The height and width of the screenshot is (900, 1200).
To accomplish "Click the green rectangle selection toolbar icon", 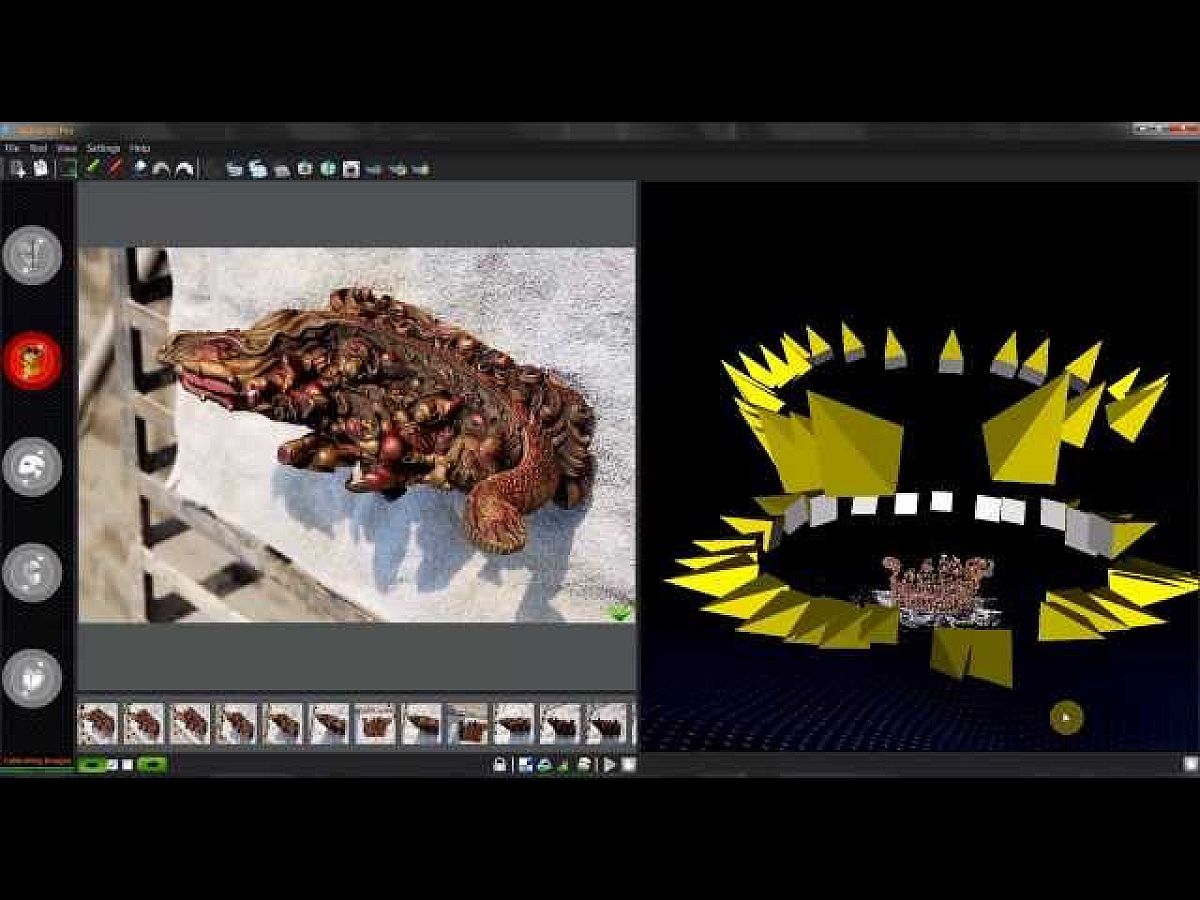I will (67, 169).
